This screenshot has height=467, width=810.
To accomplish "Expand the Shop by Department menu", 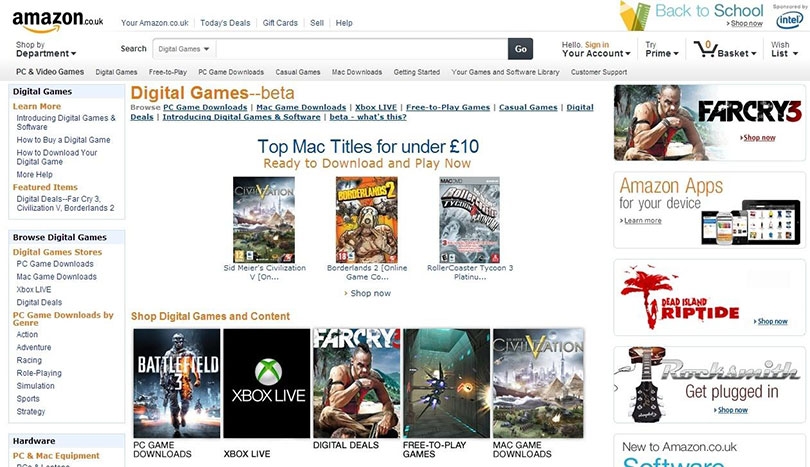I will 46,49.
